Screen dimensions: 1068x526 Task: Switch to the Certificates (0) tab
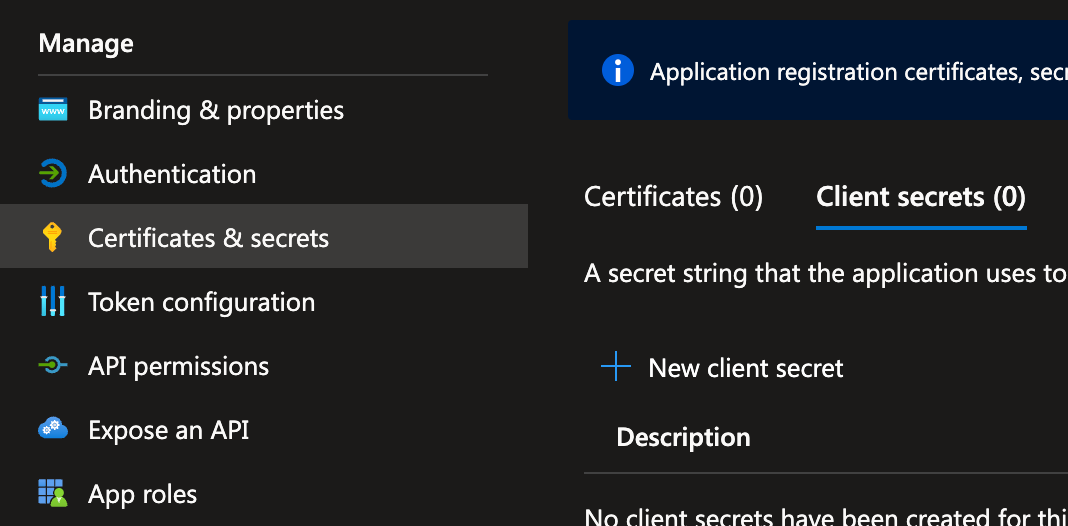pos(673,197)
